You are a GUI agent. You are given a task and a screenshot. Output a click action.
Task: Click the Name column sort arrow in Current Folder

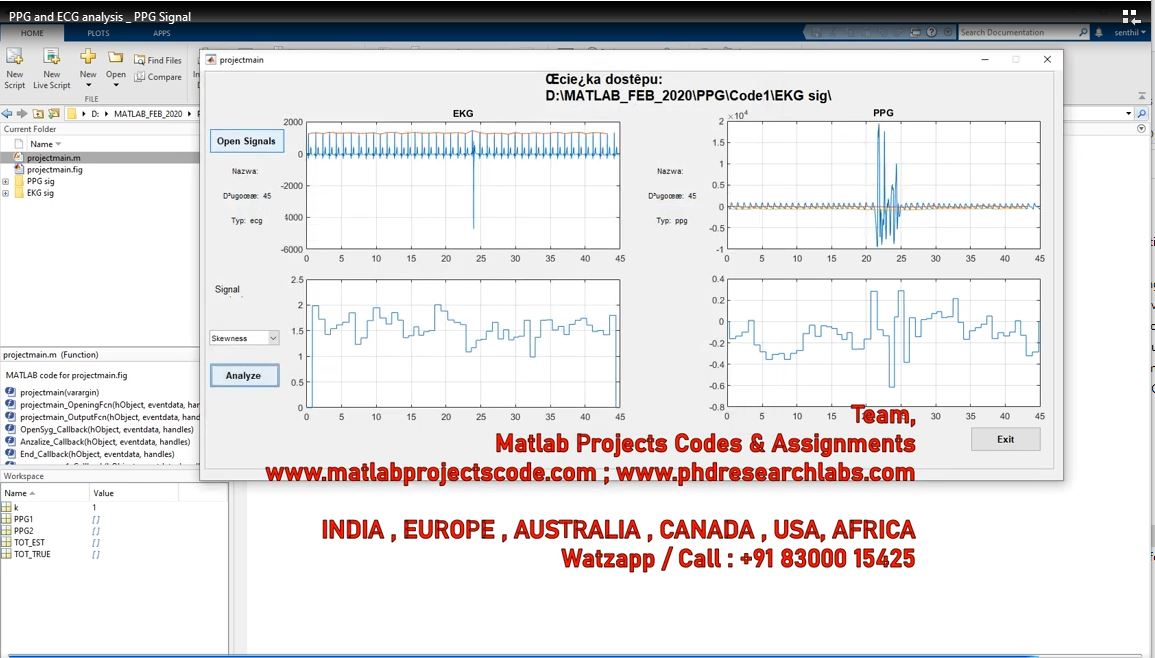(59, 144)
